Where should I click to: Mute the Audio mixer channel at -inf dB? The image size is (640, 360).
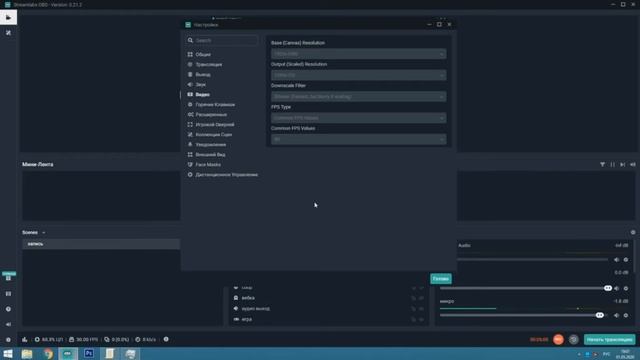coord(616,260)
